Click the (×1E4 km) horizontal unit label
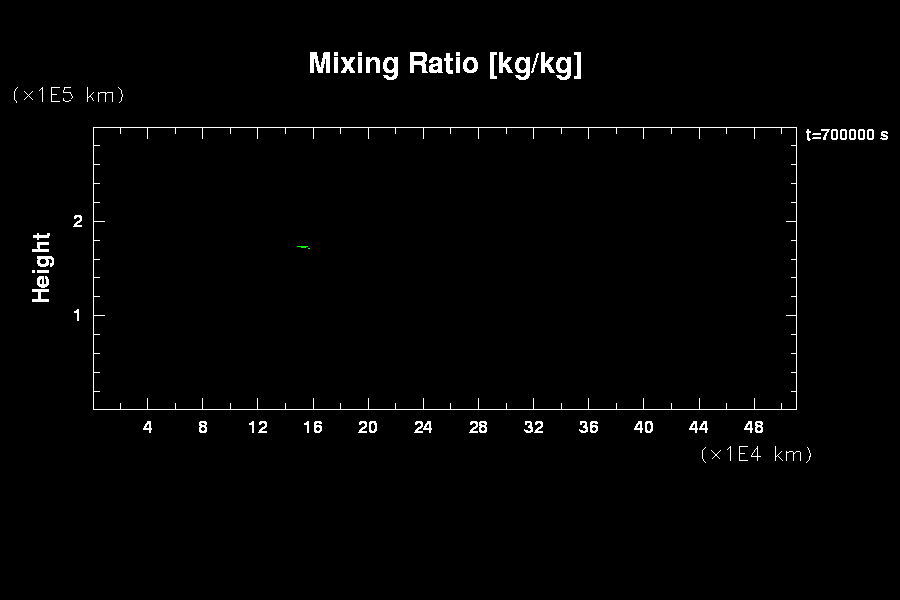Screen dimensions: 900x600 756,454
